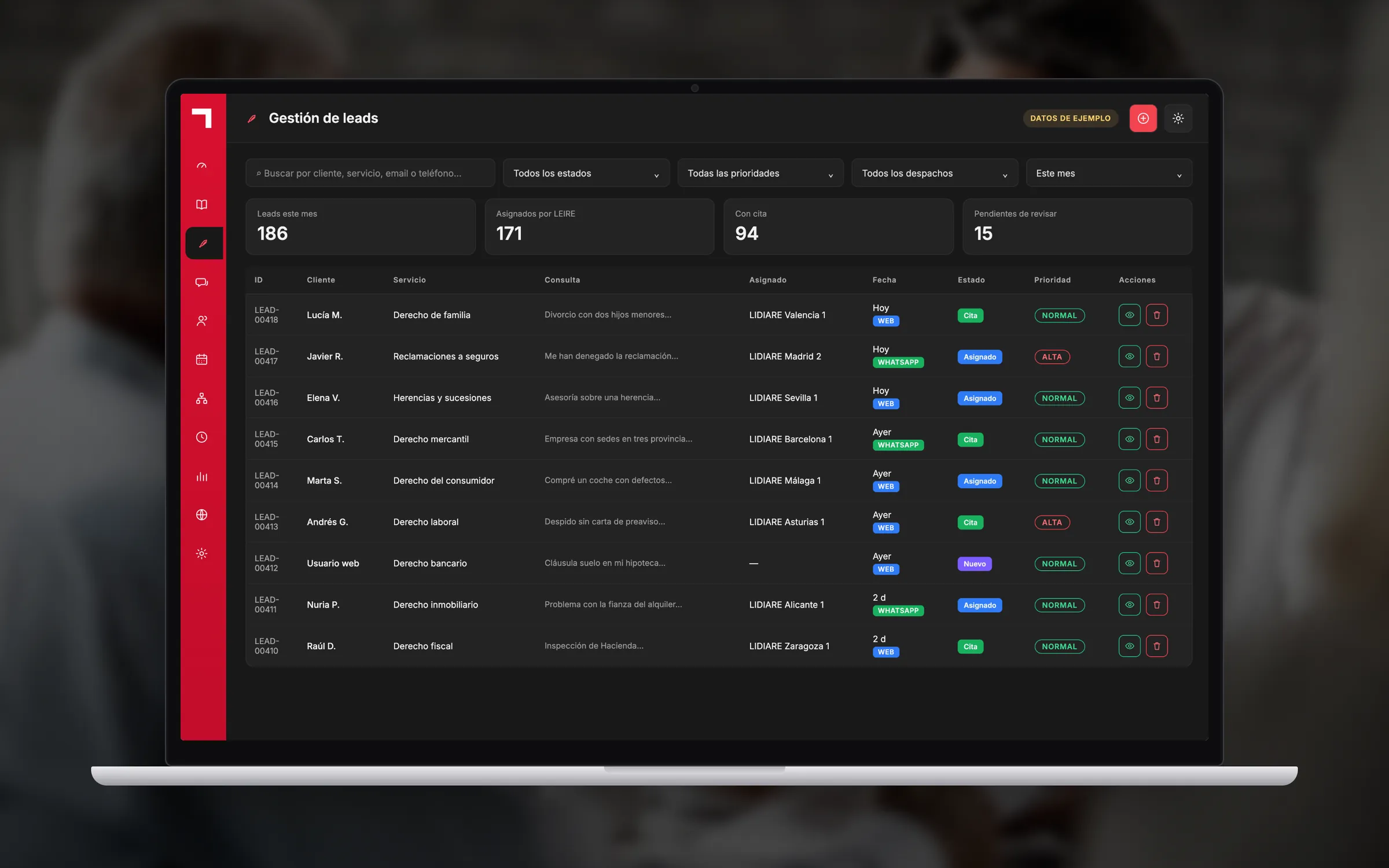Click the DATOS DE EJEMPLO badge
1389x868 pixels.
pyautogui.click(x=1070, y=118)
